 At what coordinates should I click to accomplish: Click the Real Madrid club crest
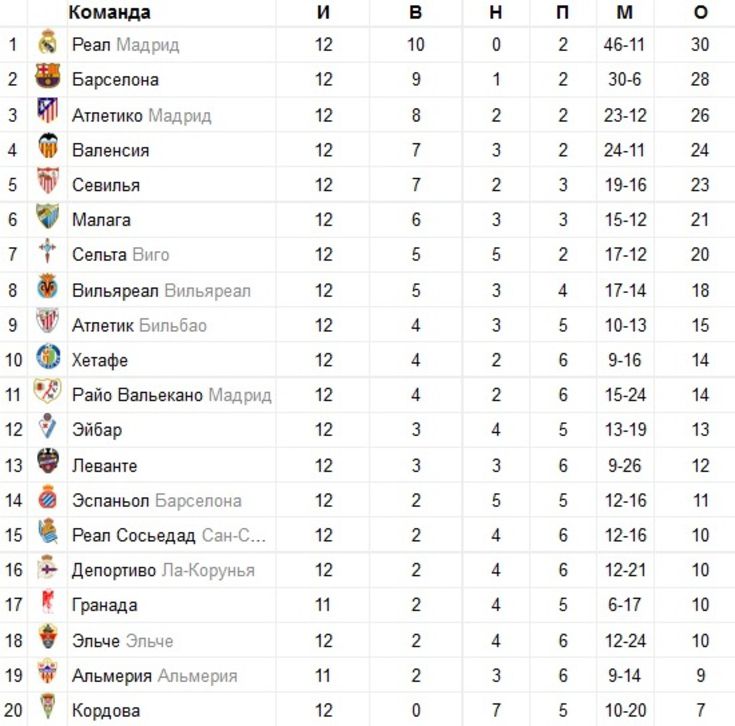coord(47,43)
